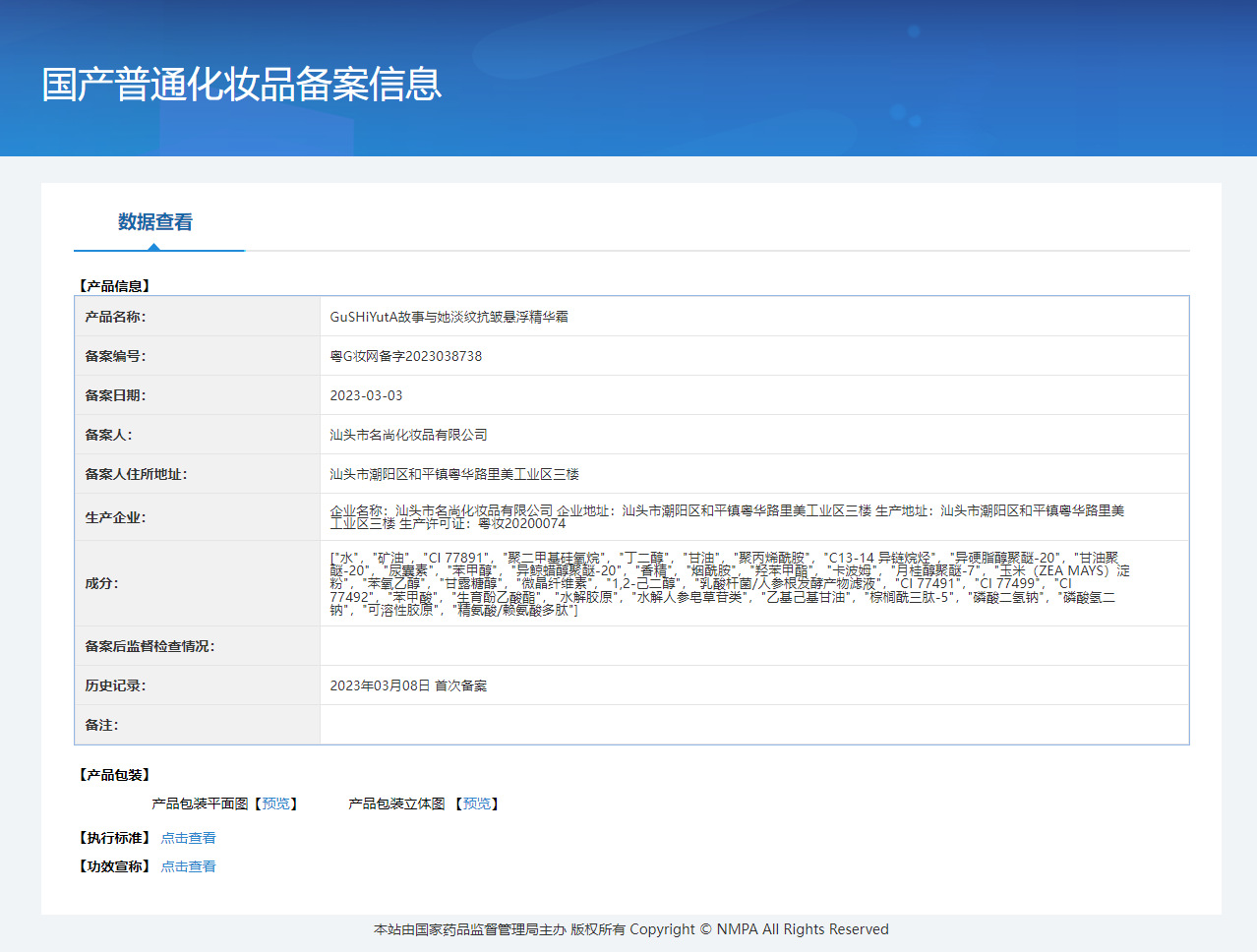Click the 【产品信息】 section heading
Screen dimensions: 1257x952
click(x=114, y=286)
